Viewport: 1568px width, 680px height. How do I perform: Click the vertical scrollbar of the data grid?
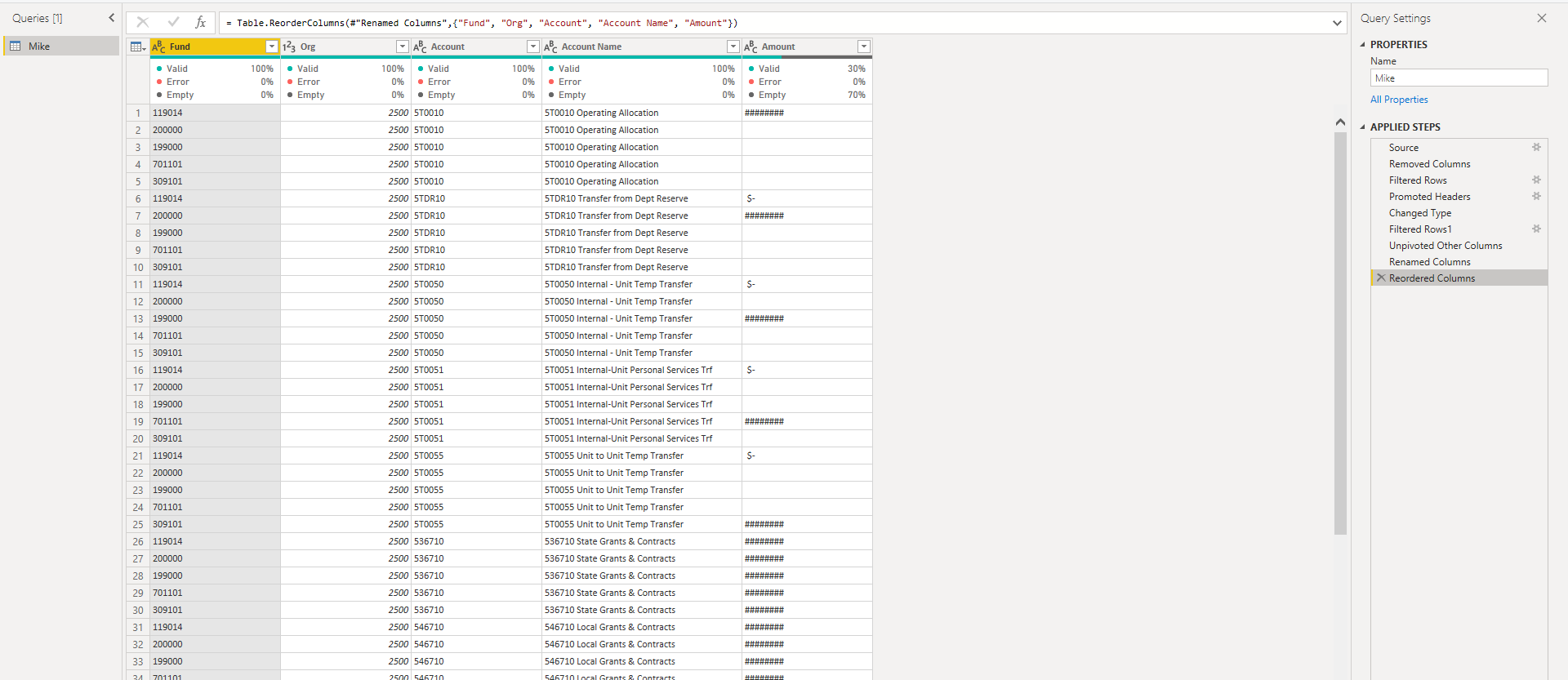pos(1340,333)
